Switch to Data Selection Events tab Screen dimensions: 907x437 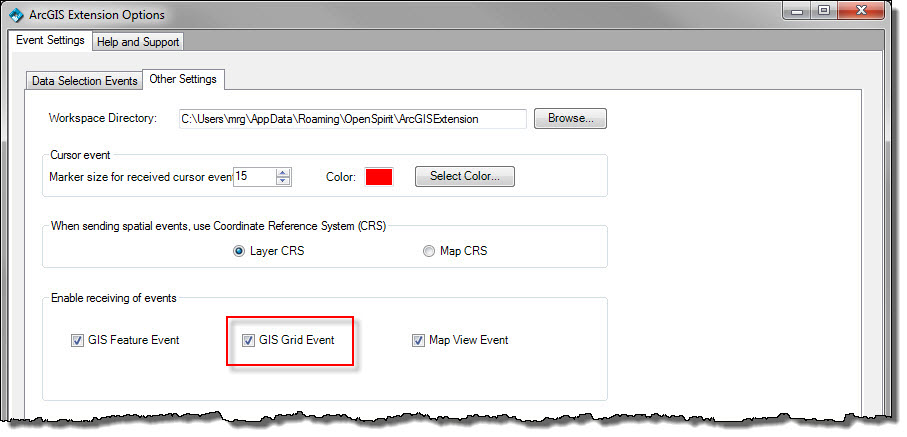pos(84,81)
